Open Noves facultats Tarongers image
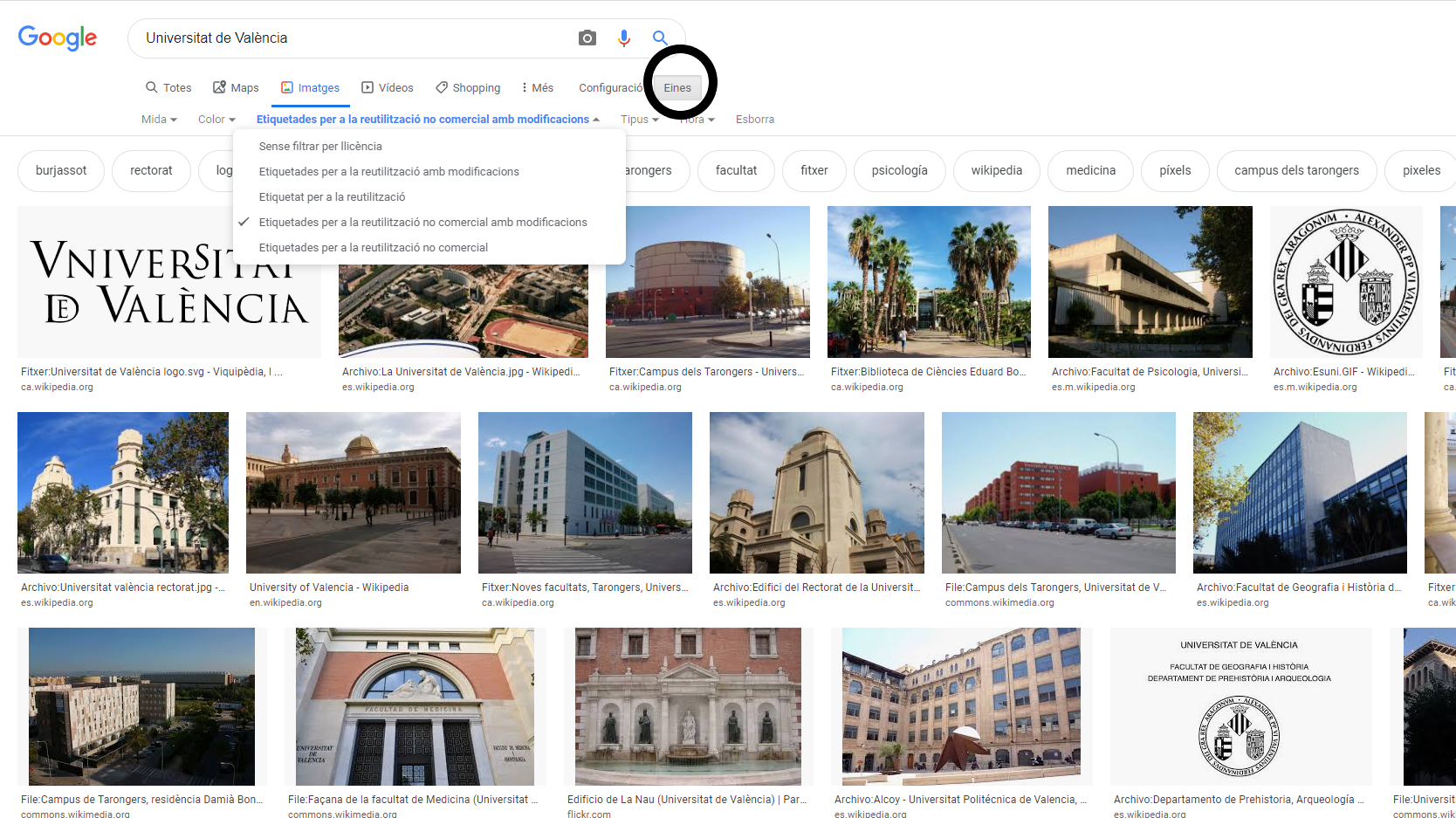Viewport: 1456px width, 818px height. 585,492
